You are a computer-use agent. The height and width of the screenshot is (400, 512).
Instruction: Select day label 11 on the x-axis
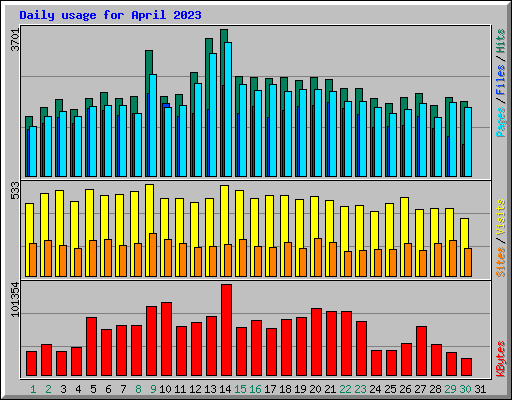[180, 389]
